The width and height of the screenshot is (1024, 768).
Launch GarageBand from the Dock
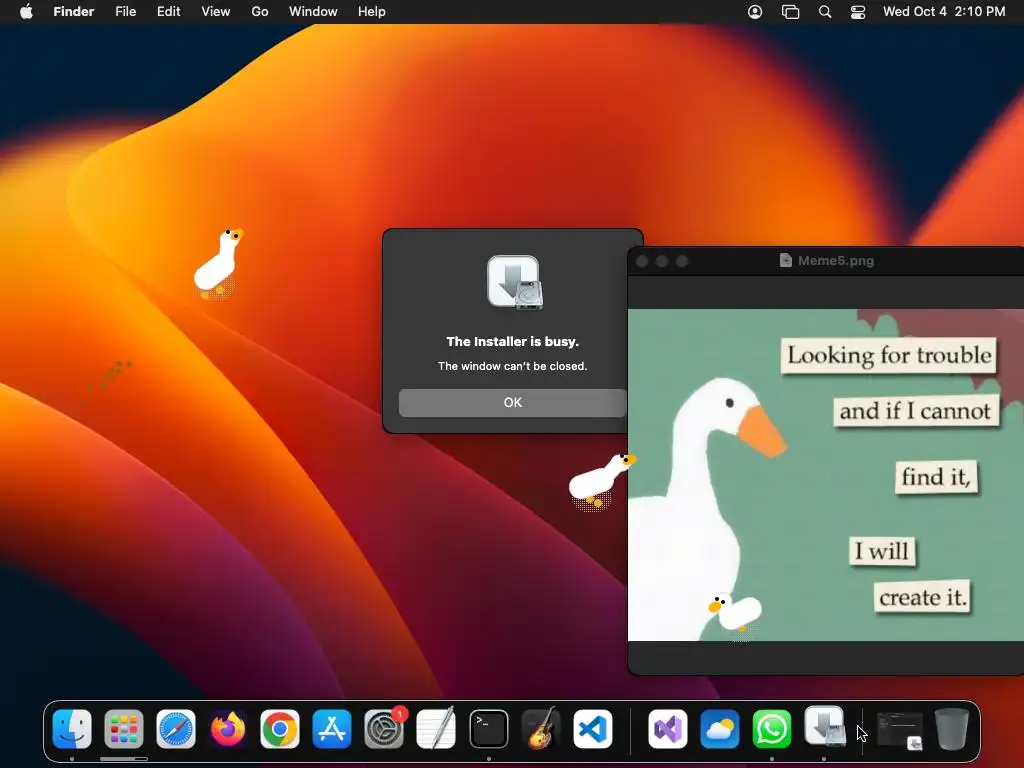541,729
